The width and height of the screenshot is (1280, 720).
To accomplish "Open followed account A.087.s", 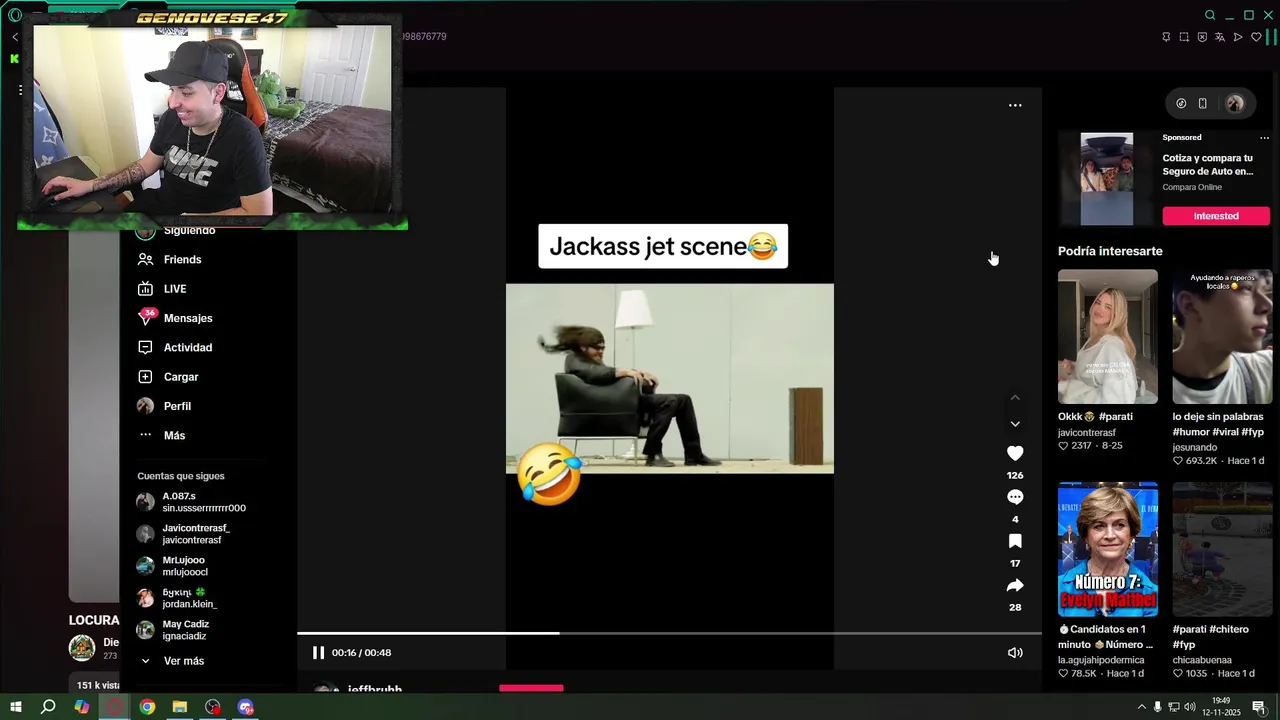I will [191, 502].
